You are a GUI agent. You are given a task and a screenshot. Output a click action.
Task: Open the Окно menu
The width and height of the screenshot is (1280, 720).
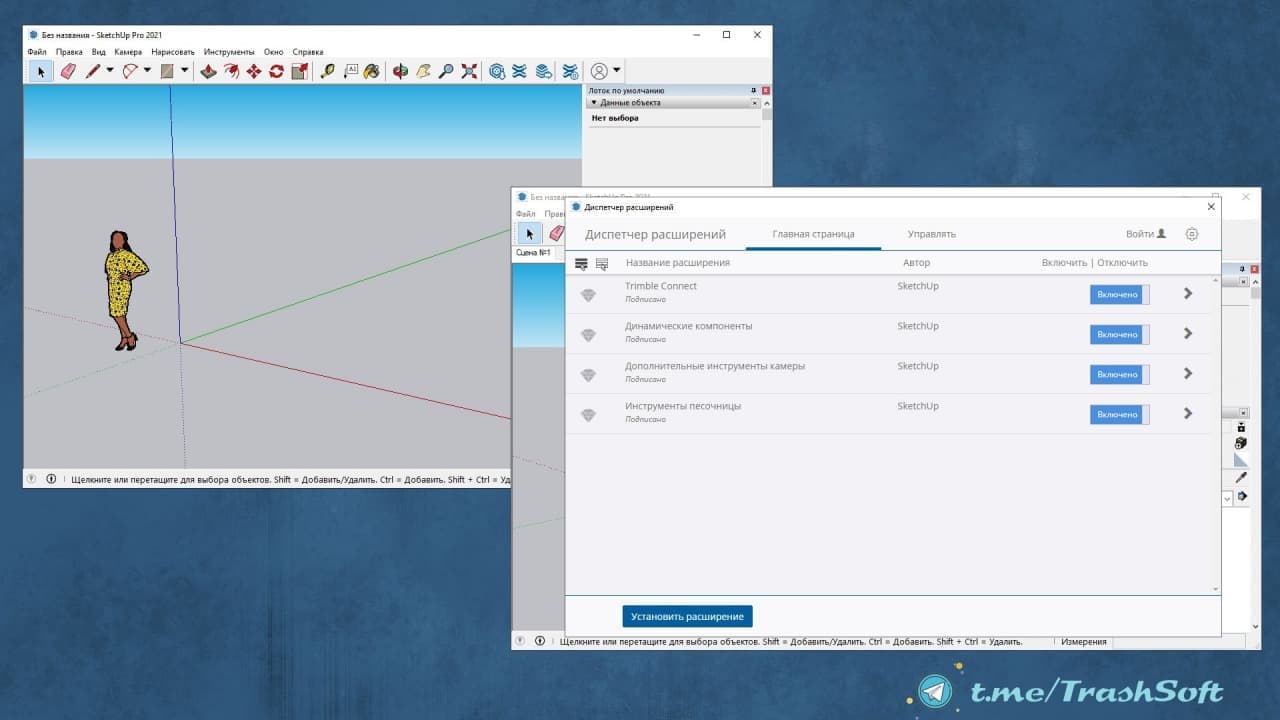pos(274,52)
